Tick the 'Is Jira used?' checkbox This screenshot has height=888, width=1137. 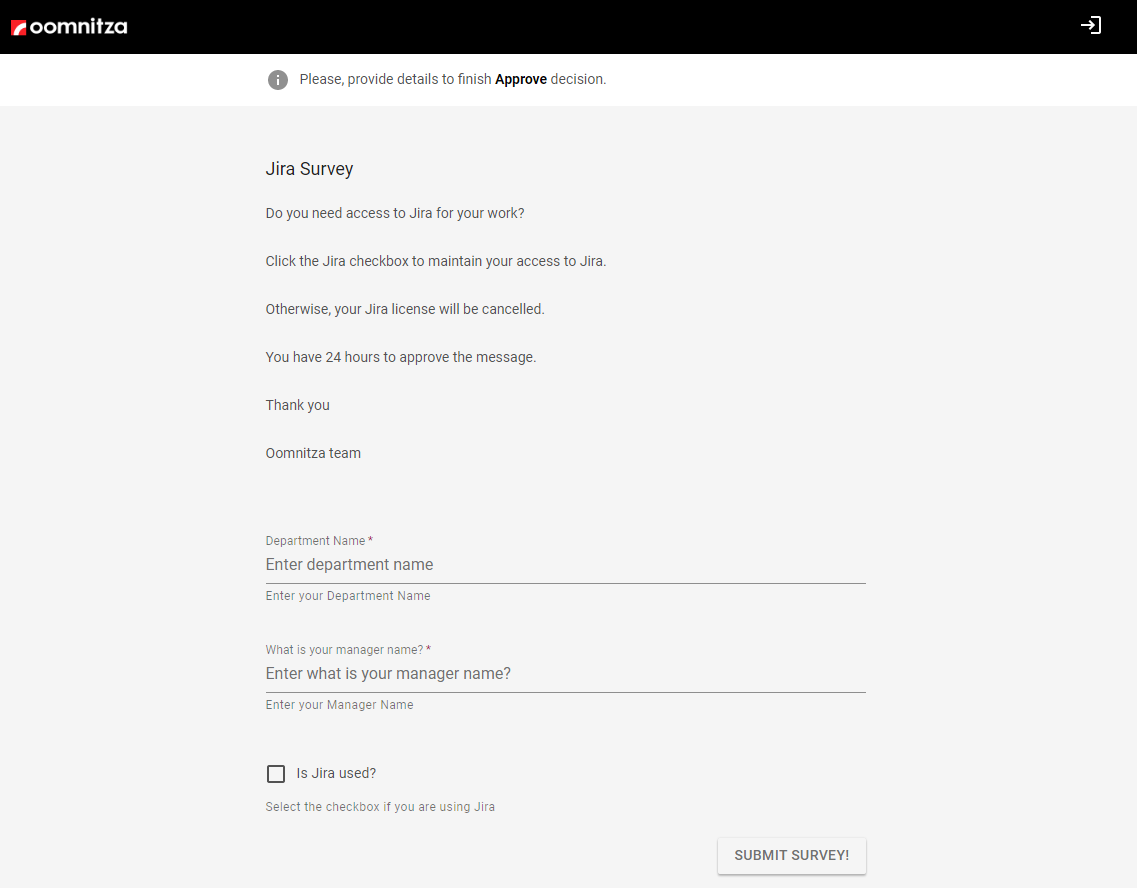276,774
